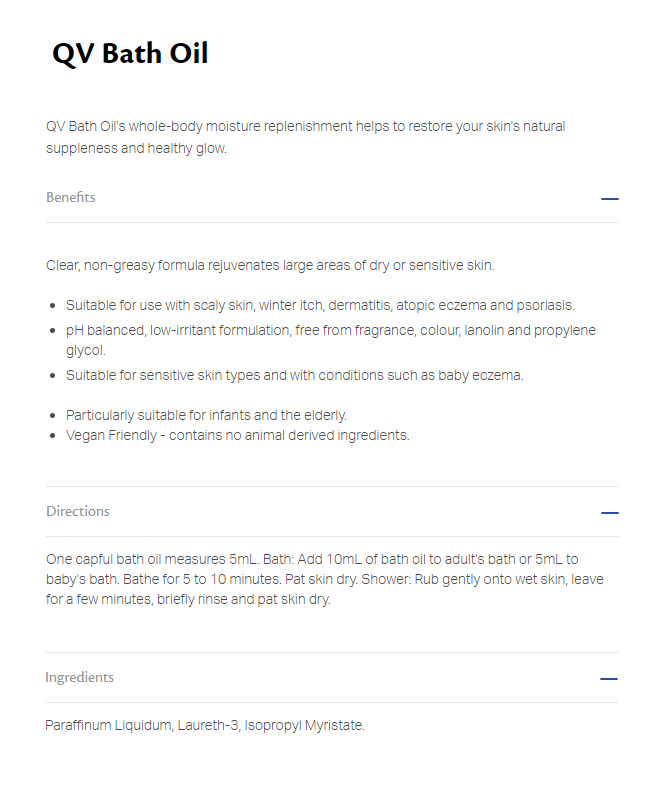Click the bullet dot before Vegan Friendly
Image resolution: width=670 pixels, height=800 pixels.
(x=53, y=436)
